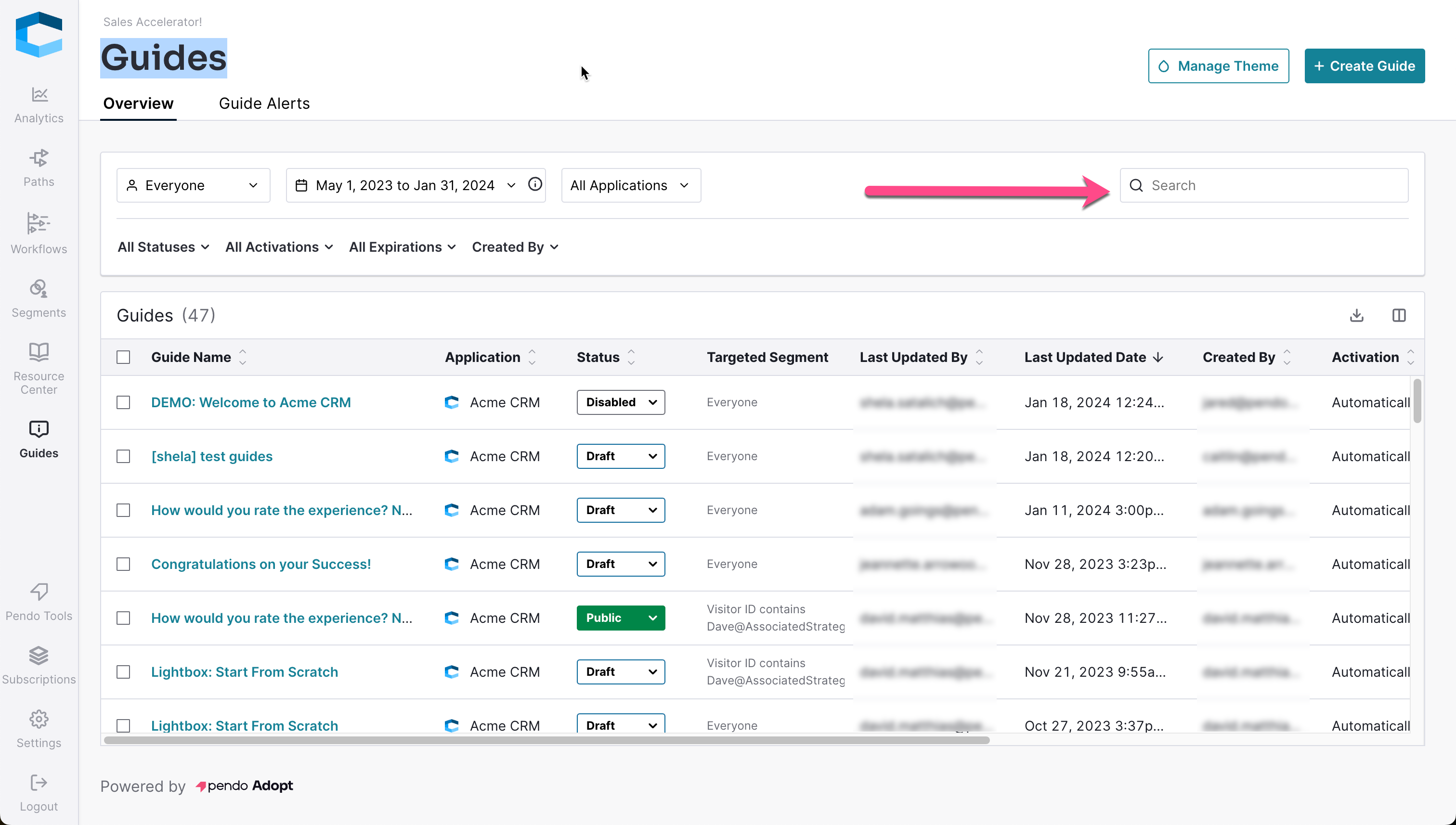This screenshot has height=825, width=1456.
Task: Click Acme CRM icon in DEMO row
Action: pos(451,402)
